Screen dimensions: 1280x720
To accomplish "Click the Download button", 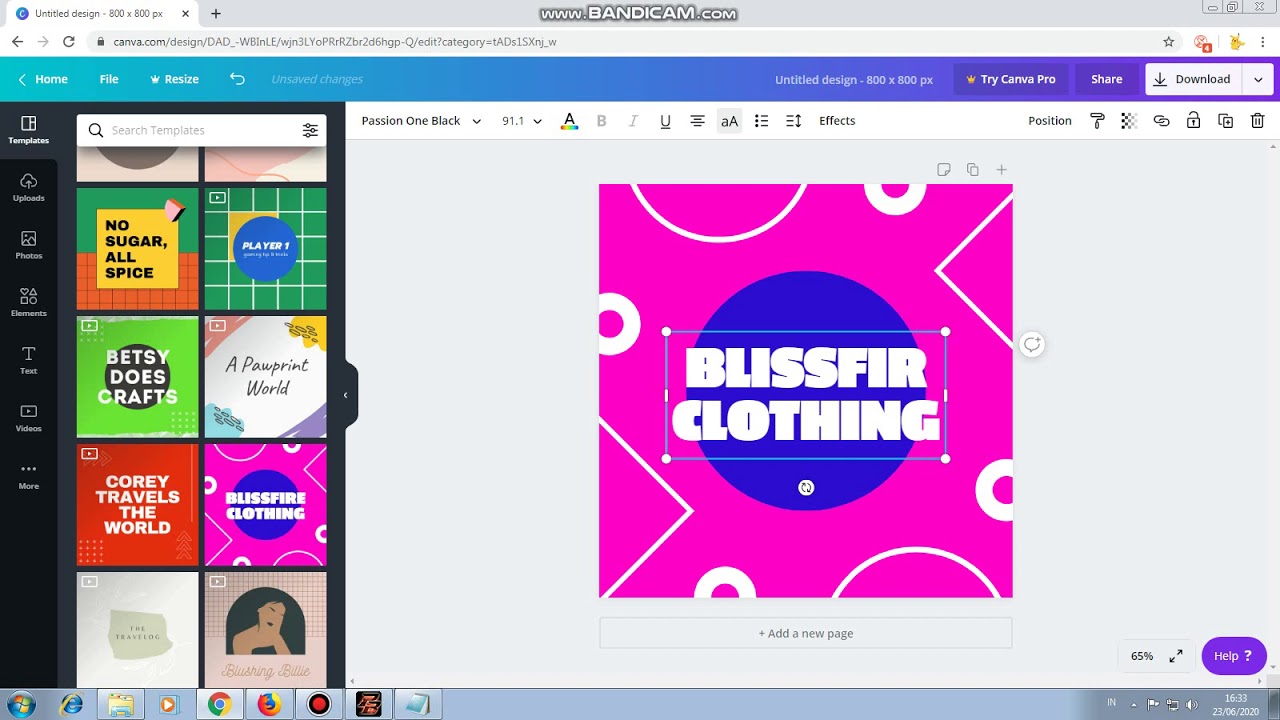I will tap(1194, 79).
